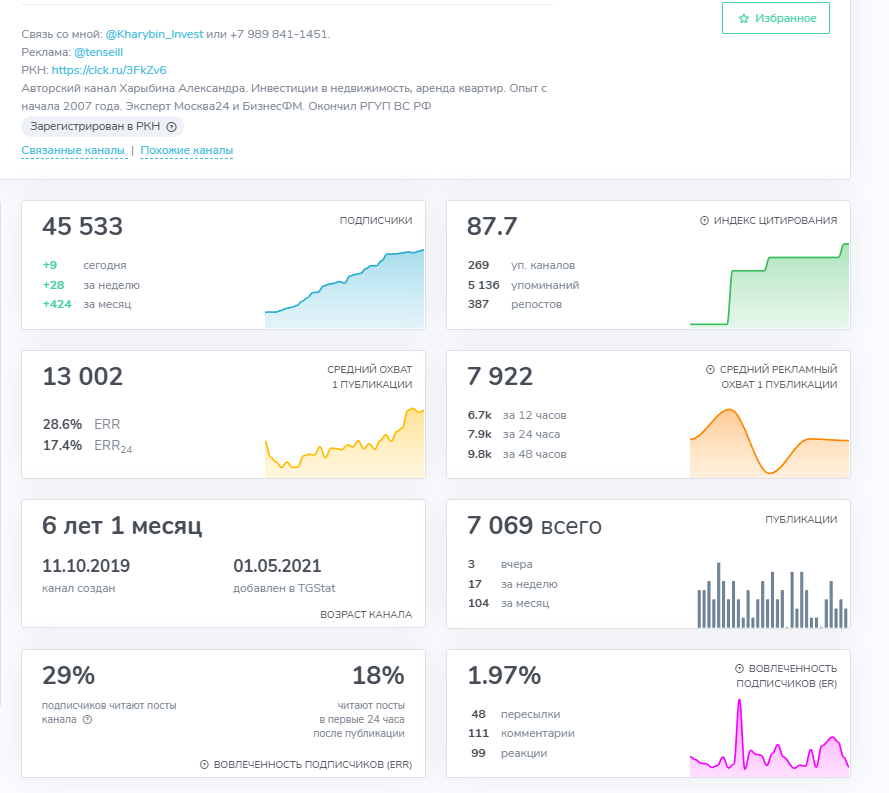
Task: Click the icon beside СРЕДНИЙ РЕКЛАМНЫЙ ОХВАТ
Action: [710, 370]
